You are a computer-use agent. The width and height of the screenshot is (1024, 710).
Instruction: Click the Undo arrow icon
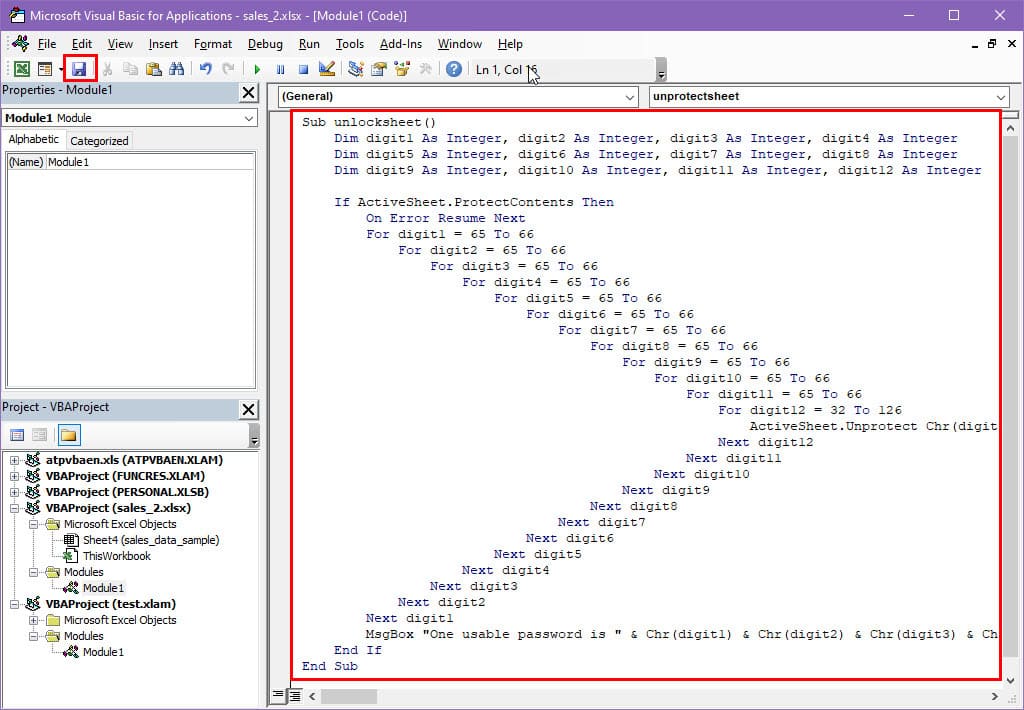tap(206, 69)
